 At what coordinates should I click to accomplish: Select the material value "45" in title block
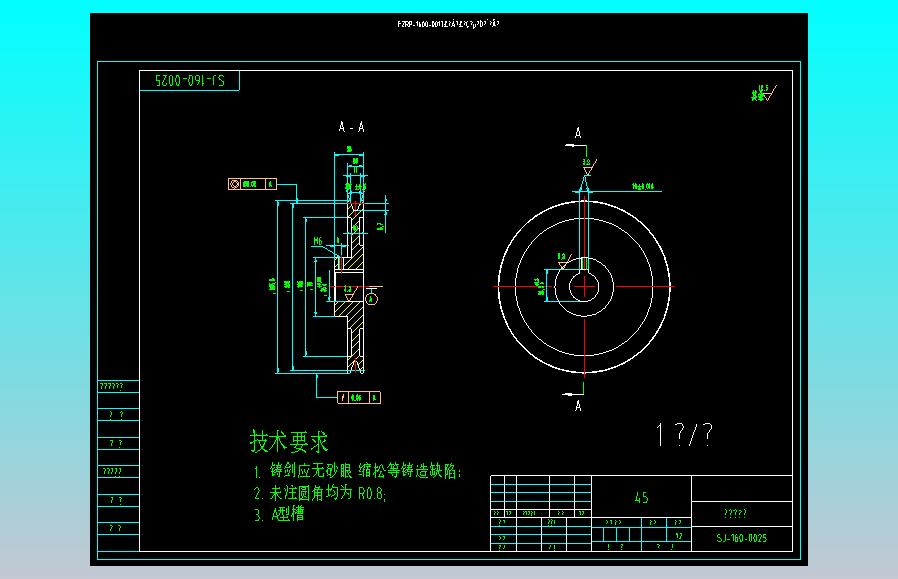[x=641, y=498]
